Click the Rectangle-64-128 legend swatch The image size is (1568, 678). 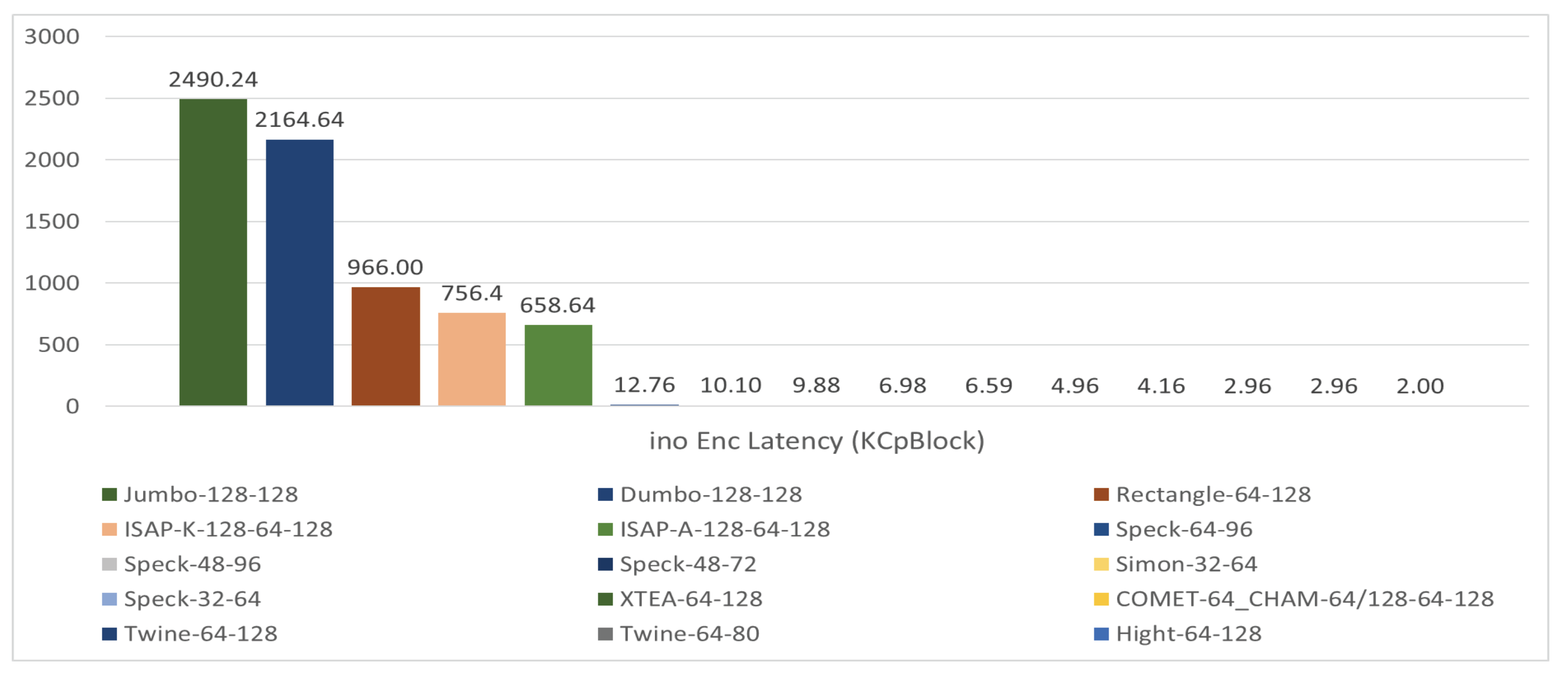pos(1101,494)
